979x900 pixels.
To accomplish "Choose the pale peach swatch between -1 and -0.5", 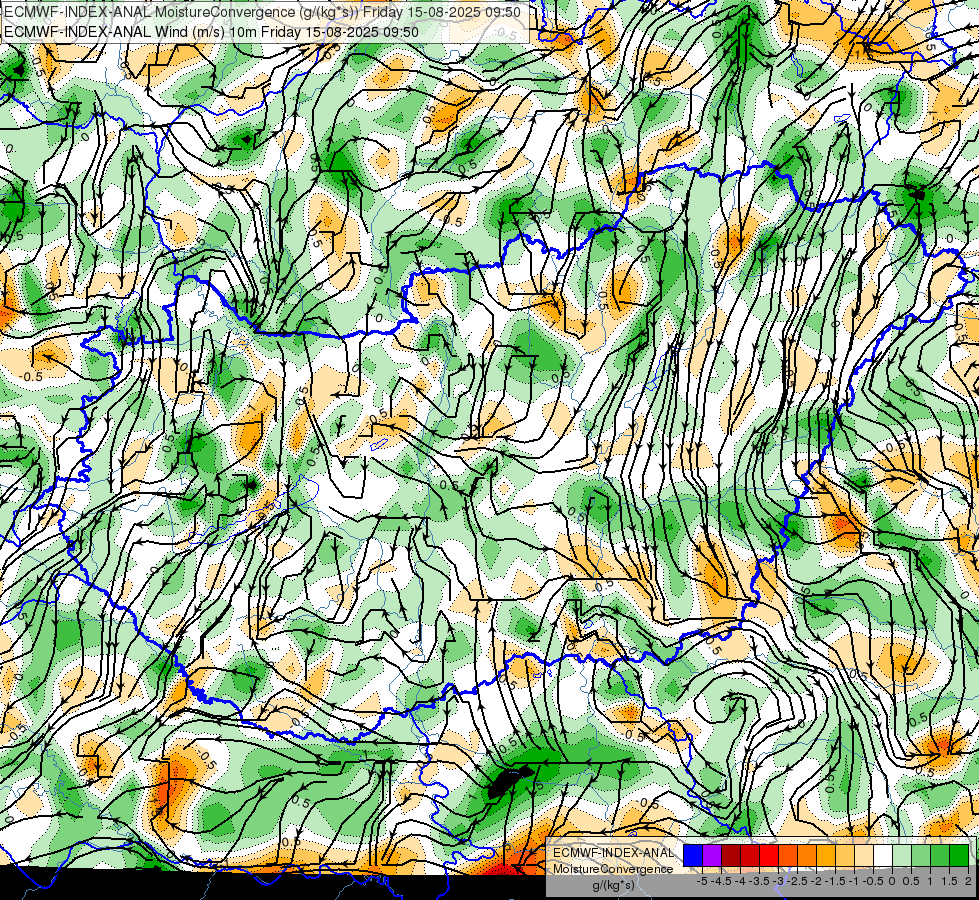I will [864, 855].
